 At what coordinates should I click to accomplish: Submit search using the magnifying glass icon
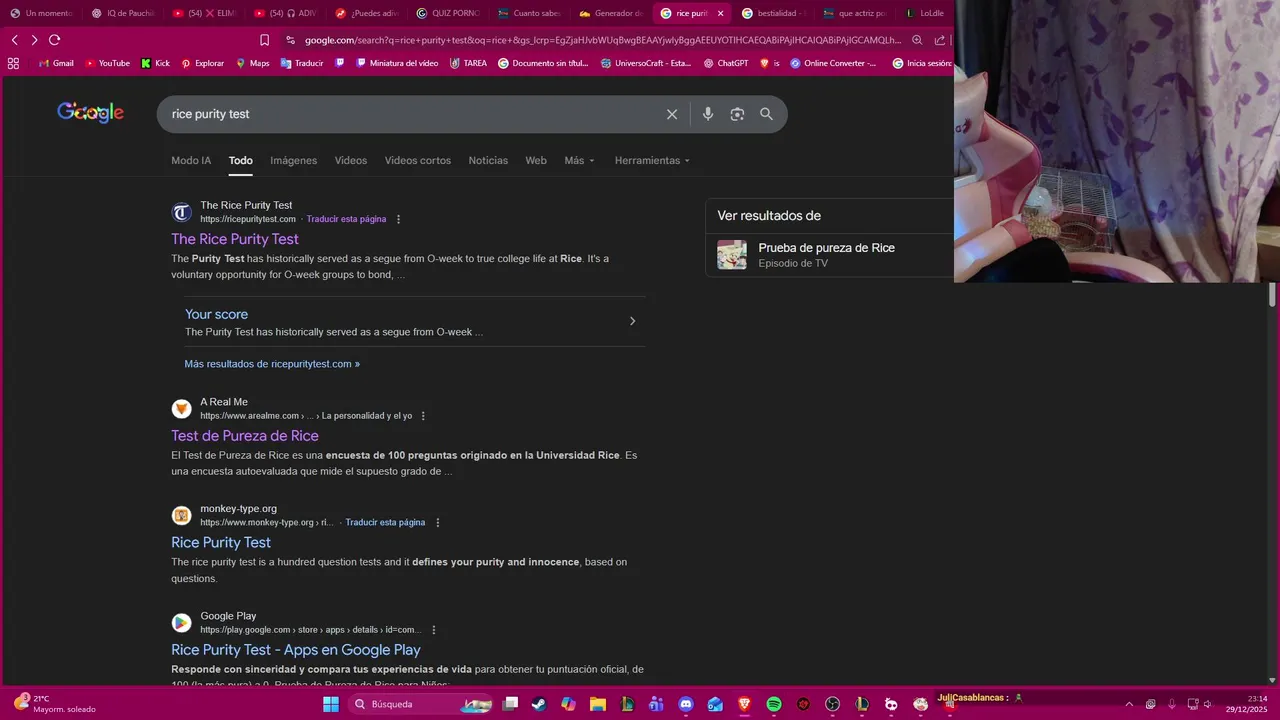click(766, 114)
